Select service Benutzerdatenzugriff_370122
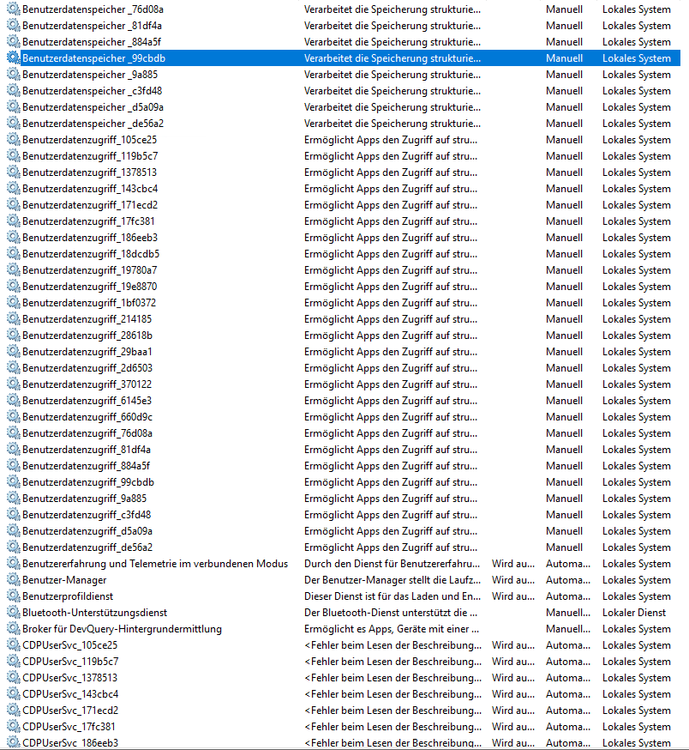The image size is (689, 750). pyautogui.click(x=87, y=384)
